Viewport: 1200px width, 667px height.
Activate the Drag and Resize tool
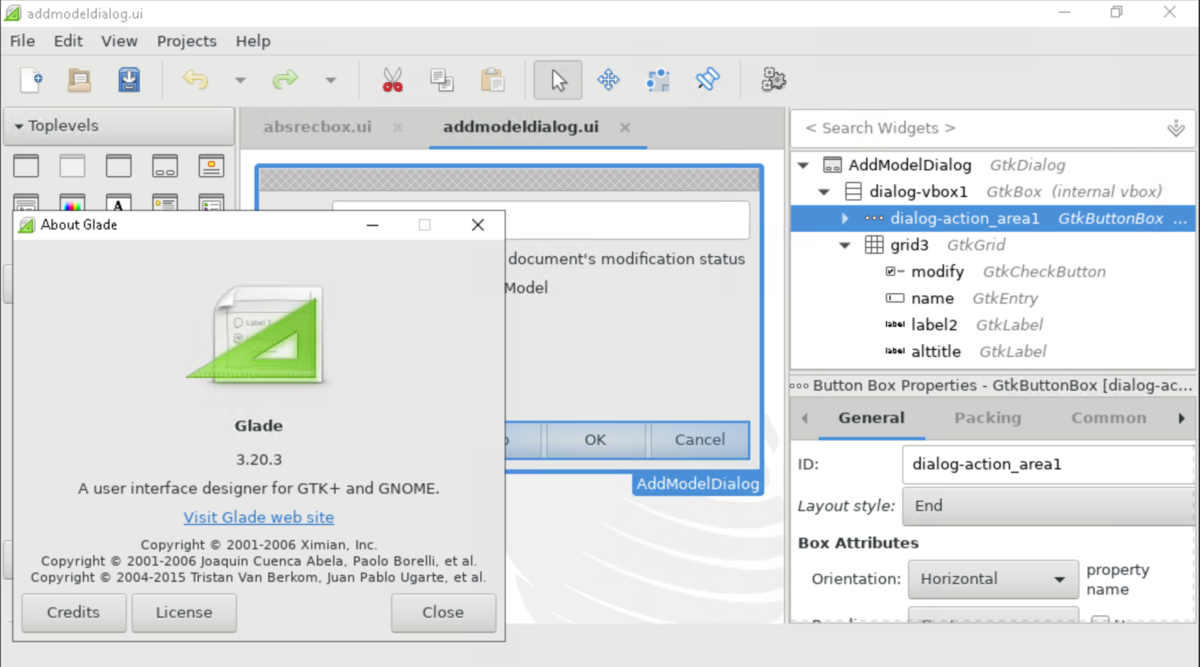click(608, 80)
